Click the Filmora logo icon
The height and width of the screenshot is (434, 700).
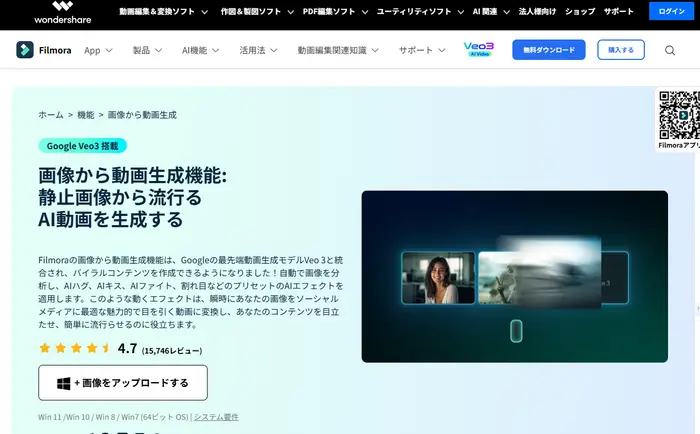click(x=25, y=50)
